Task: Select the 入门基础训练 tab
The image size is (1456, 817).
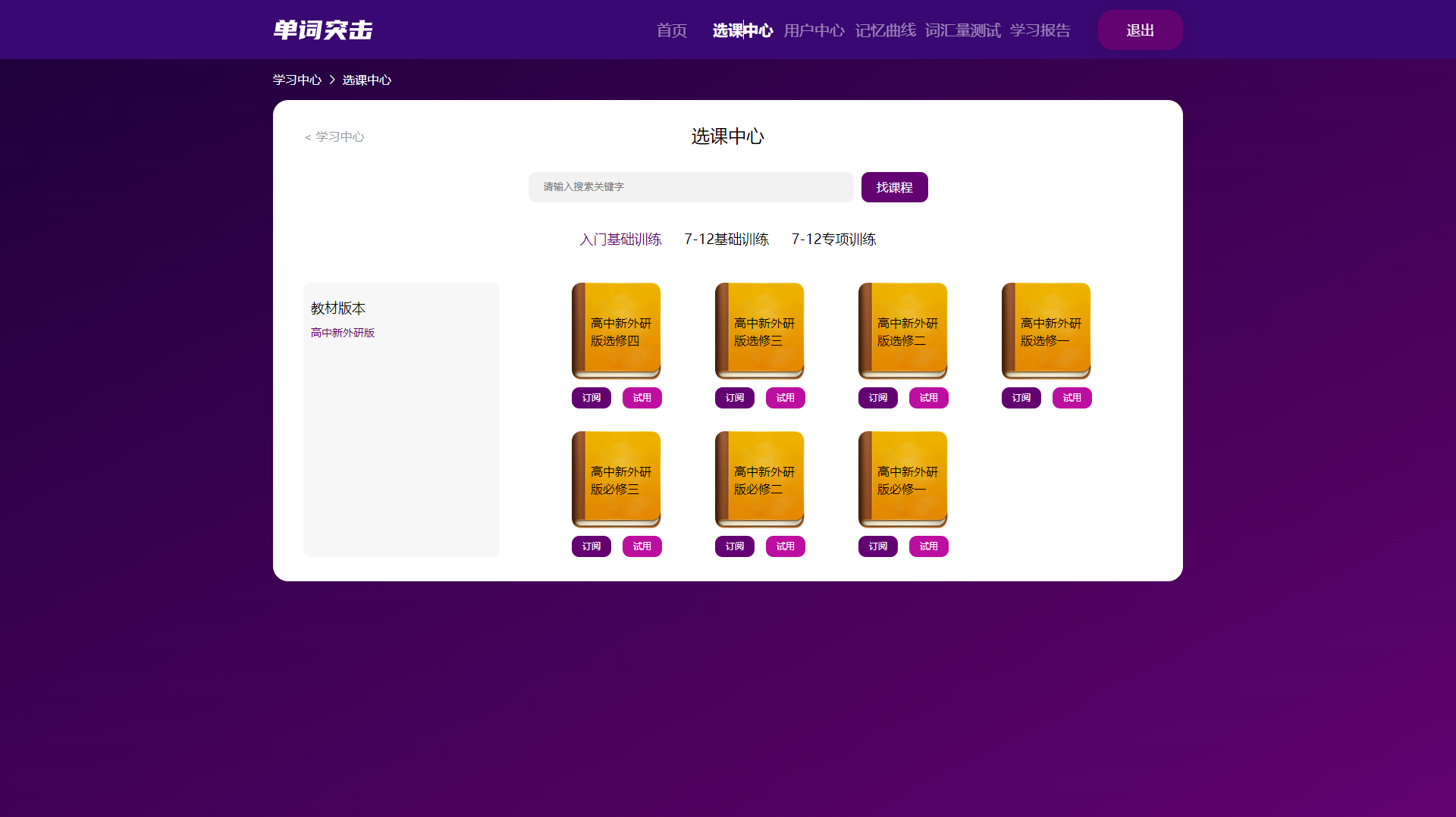Action: [x=620, y=239]
